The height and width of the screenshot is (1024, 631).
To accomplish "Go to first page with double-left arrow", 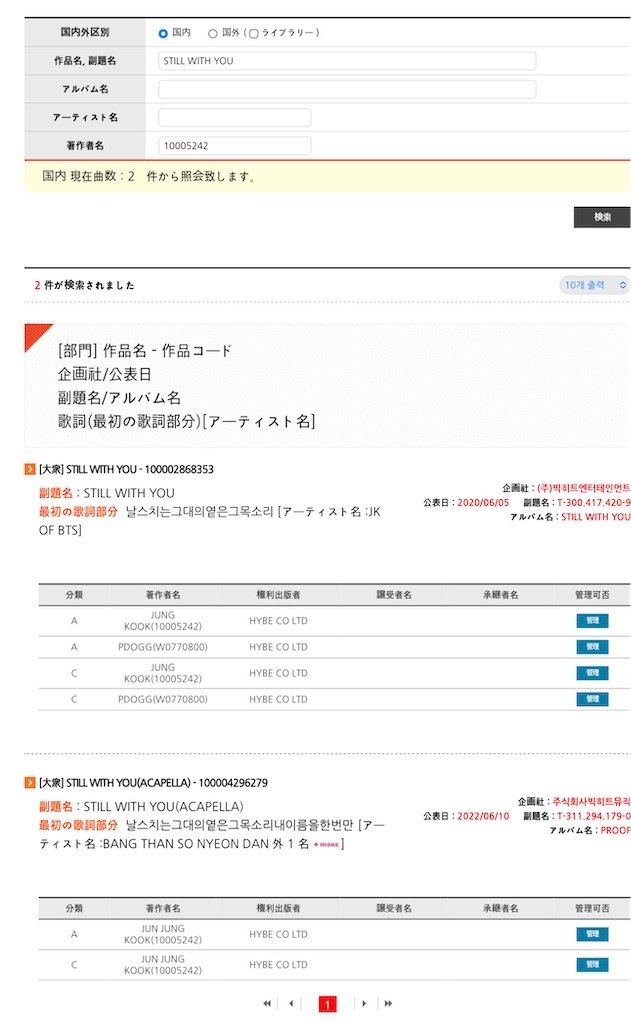I will coord(267,1004).
